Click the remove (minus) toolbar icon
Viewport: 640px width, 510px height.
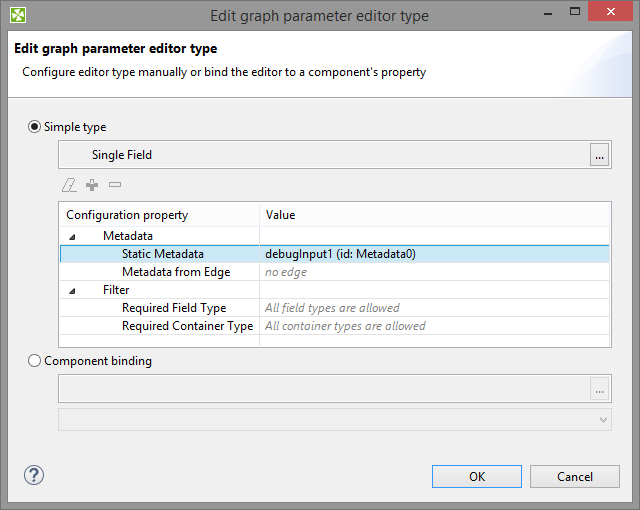115,185
